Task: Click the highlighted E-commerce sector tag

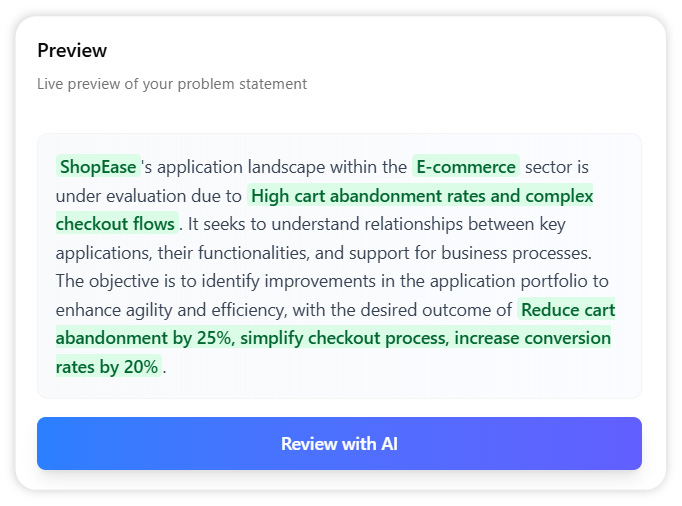Action: click(465, 166)
